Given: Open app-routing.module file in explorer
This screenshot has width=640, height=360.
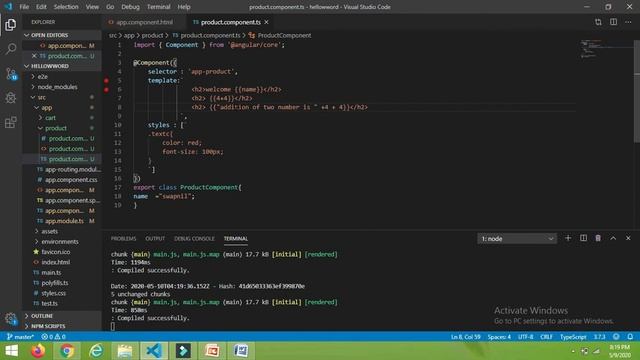Looking at the screenshot, I should click(x=73, y=169).
